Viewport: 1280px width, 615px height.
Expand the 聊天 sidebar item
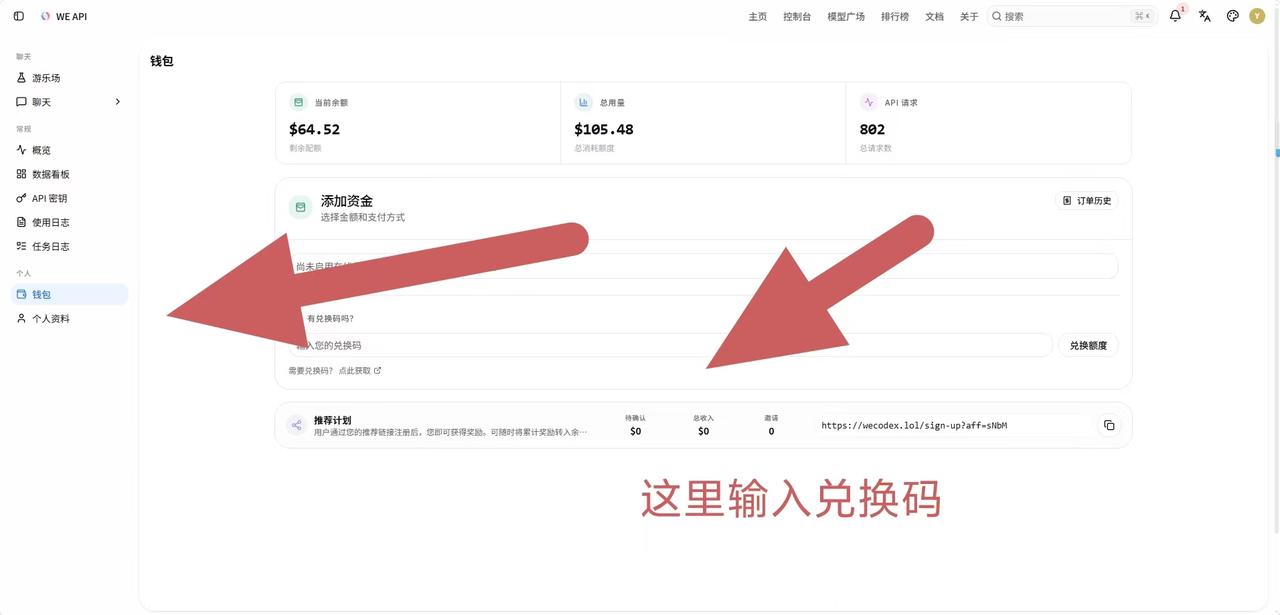click(x=69, y=102)
